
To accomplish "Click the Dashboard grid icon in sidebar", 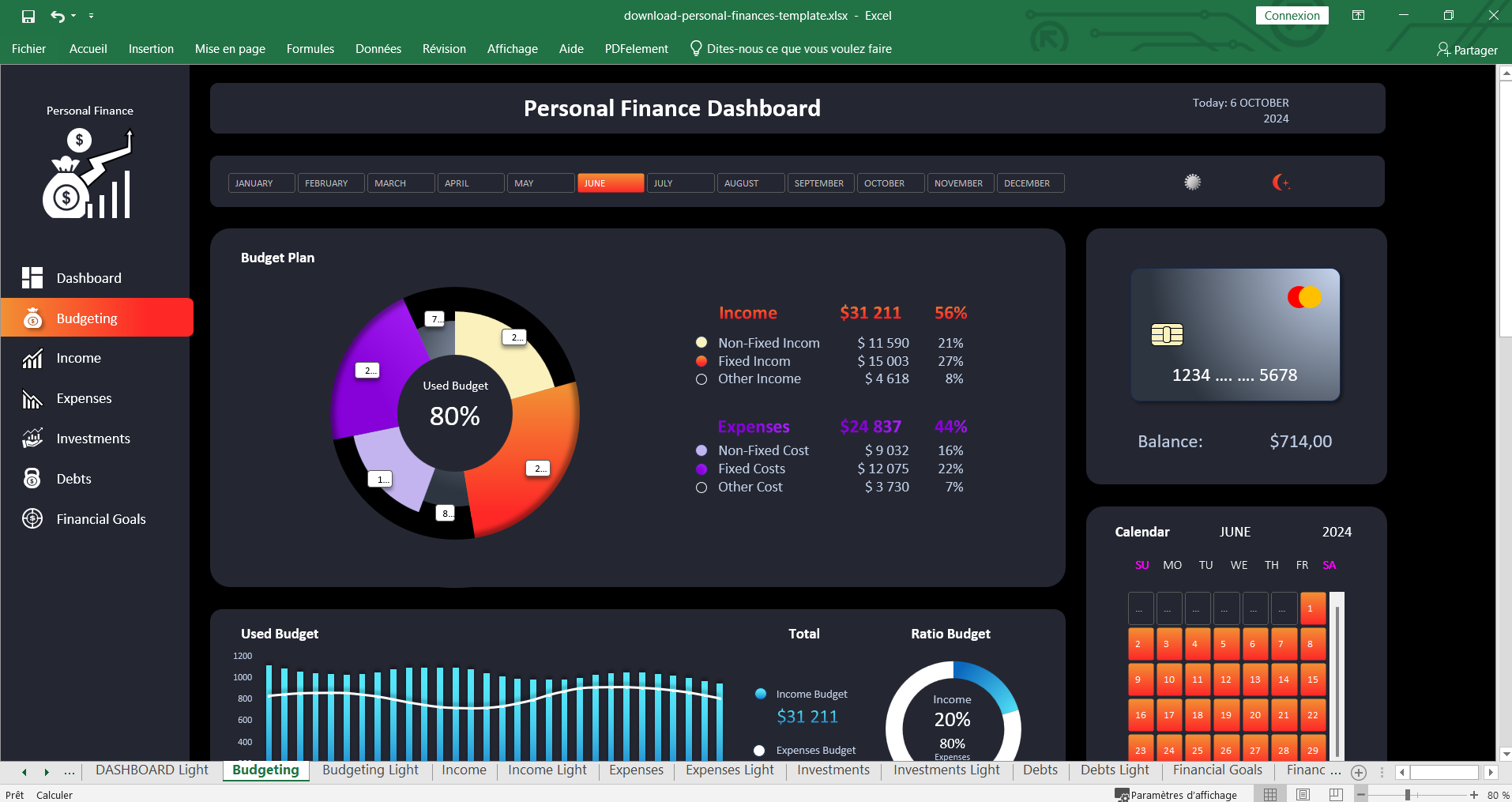I will pyautogui.click(x=32, y=277).
